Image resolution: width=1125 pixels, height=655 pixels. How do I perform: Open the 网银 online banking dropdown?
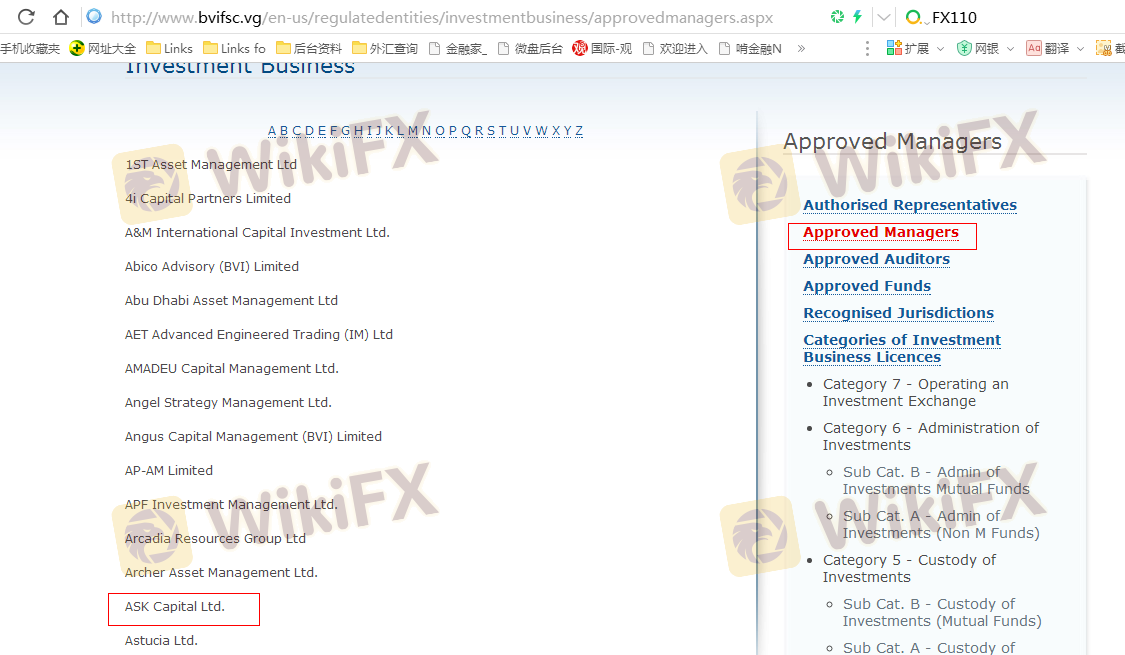(x=985, y=48)
